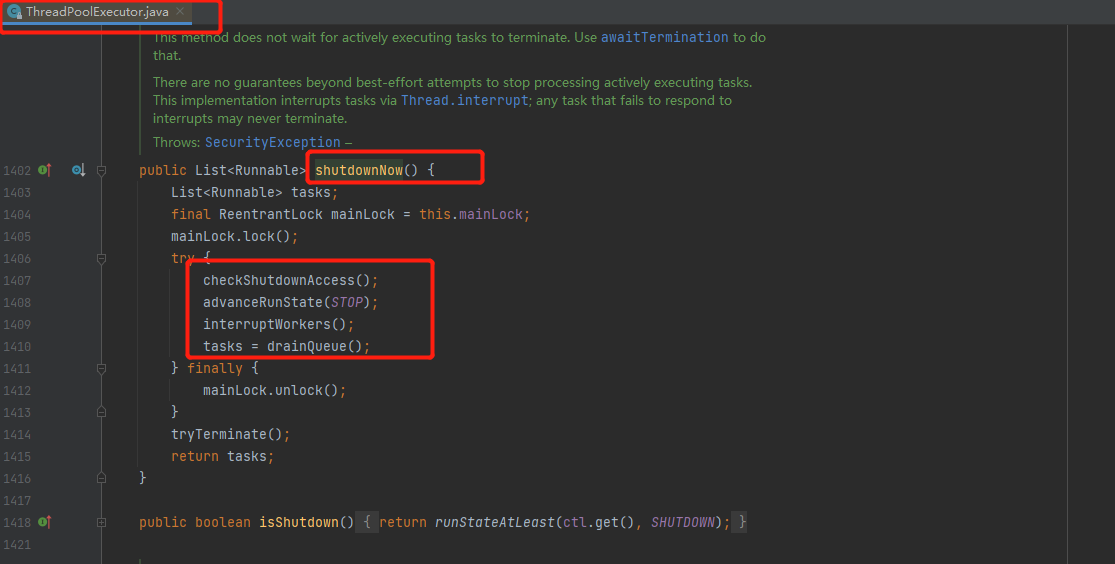Click line number 1403 in gutter
This screenshot has width=1115, height=564.
(x=17, y=193)
